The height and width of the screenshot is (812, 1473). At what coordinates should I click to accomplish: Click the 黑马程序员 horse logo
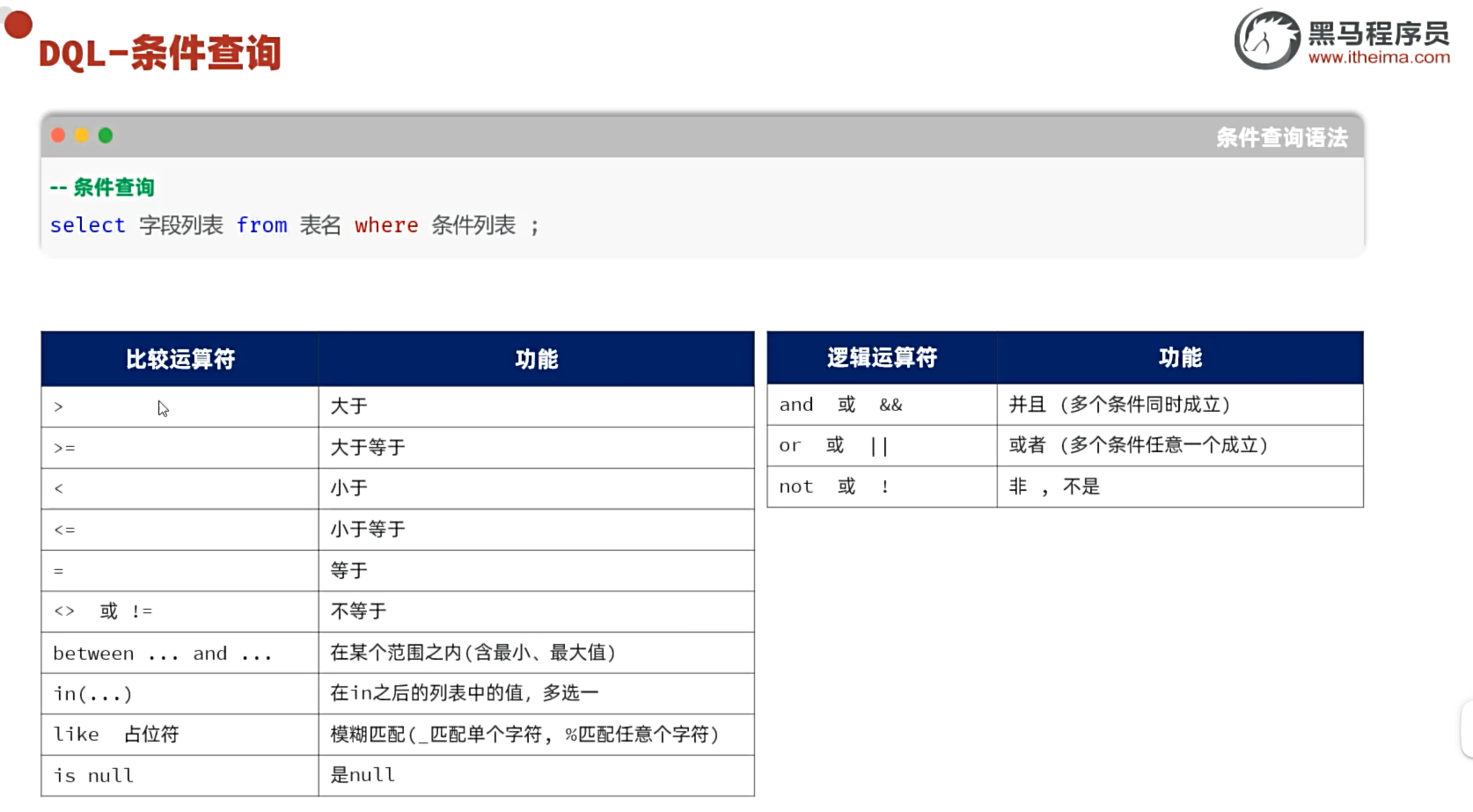pos(1267,39)
